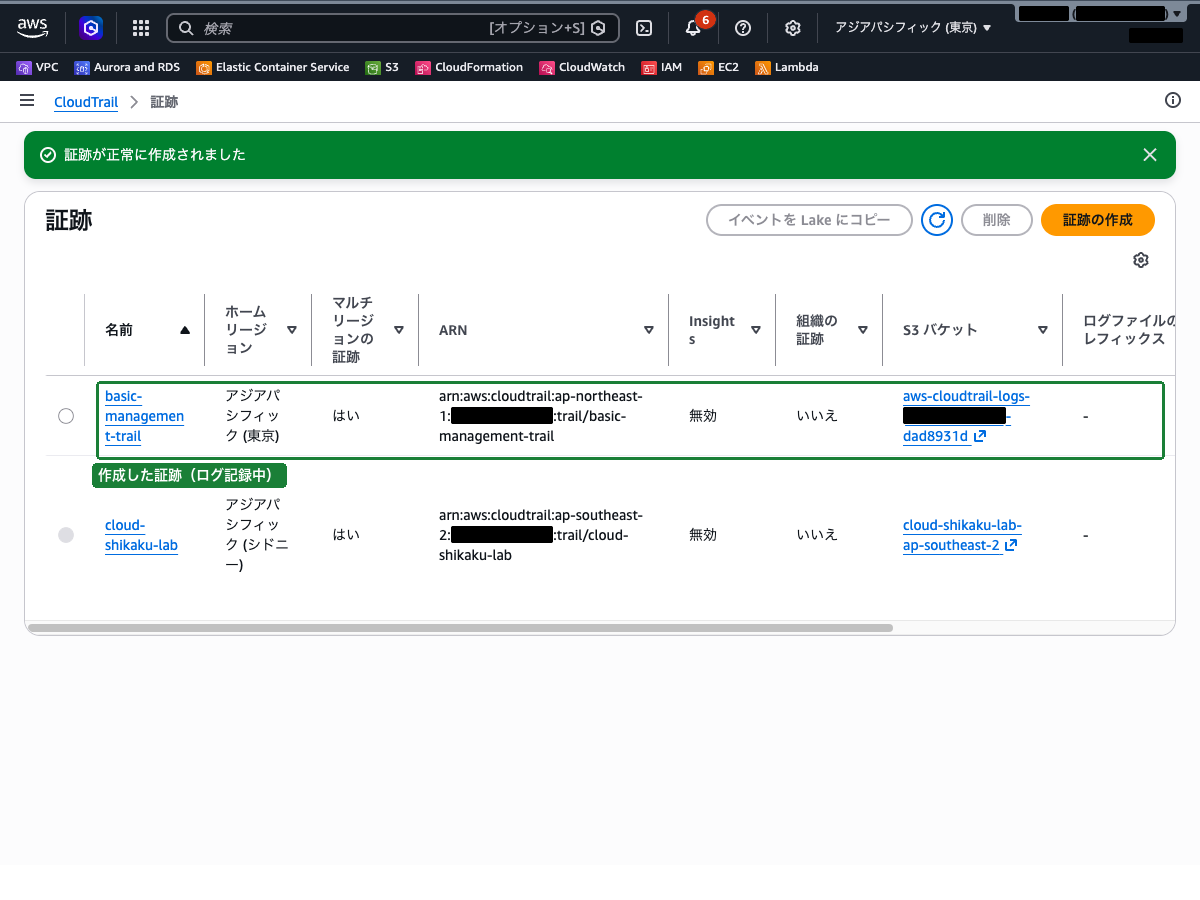Open IAM favorite shortcut
Screen dimensions: 1200x900
pos(662,67)
